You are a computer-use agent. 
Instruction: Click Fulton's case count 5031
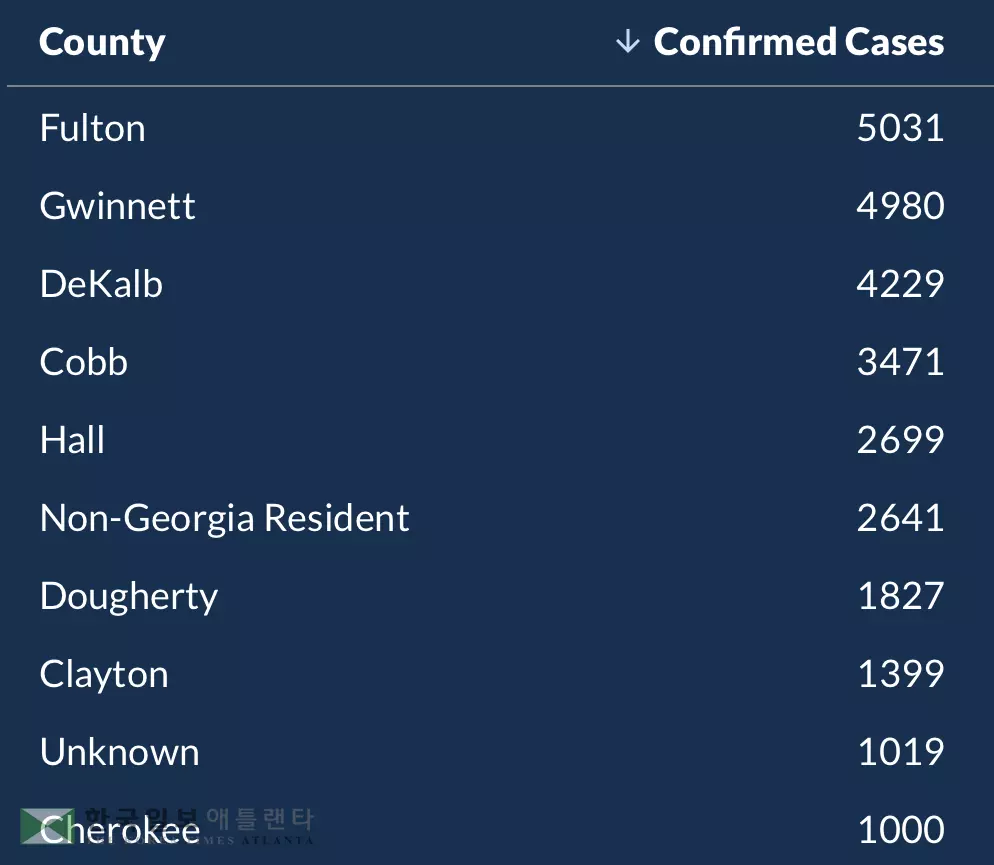tap(900, 128)
